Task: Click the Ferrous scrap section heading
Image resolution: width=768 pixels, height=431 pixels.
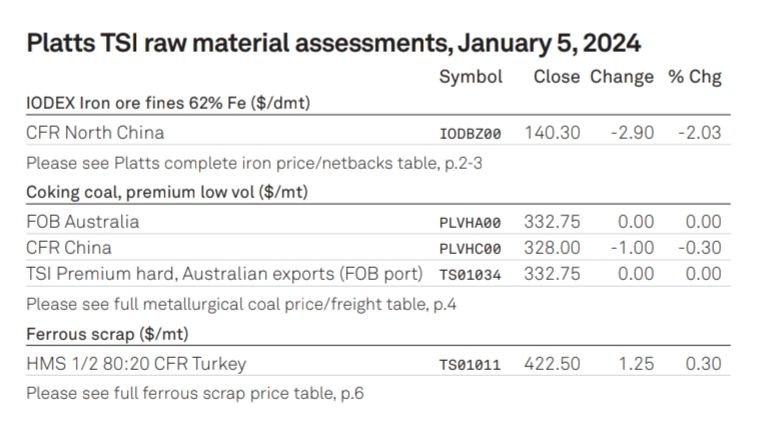Action: [107, 334]
